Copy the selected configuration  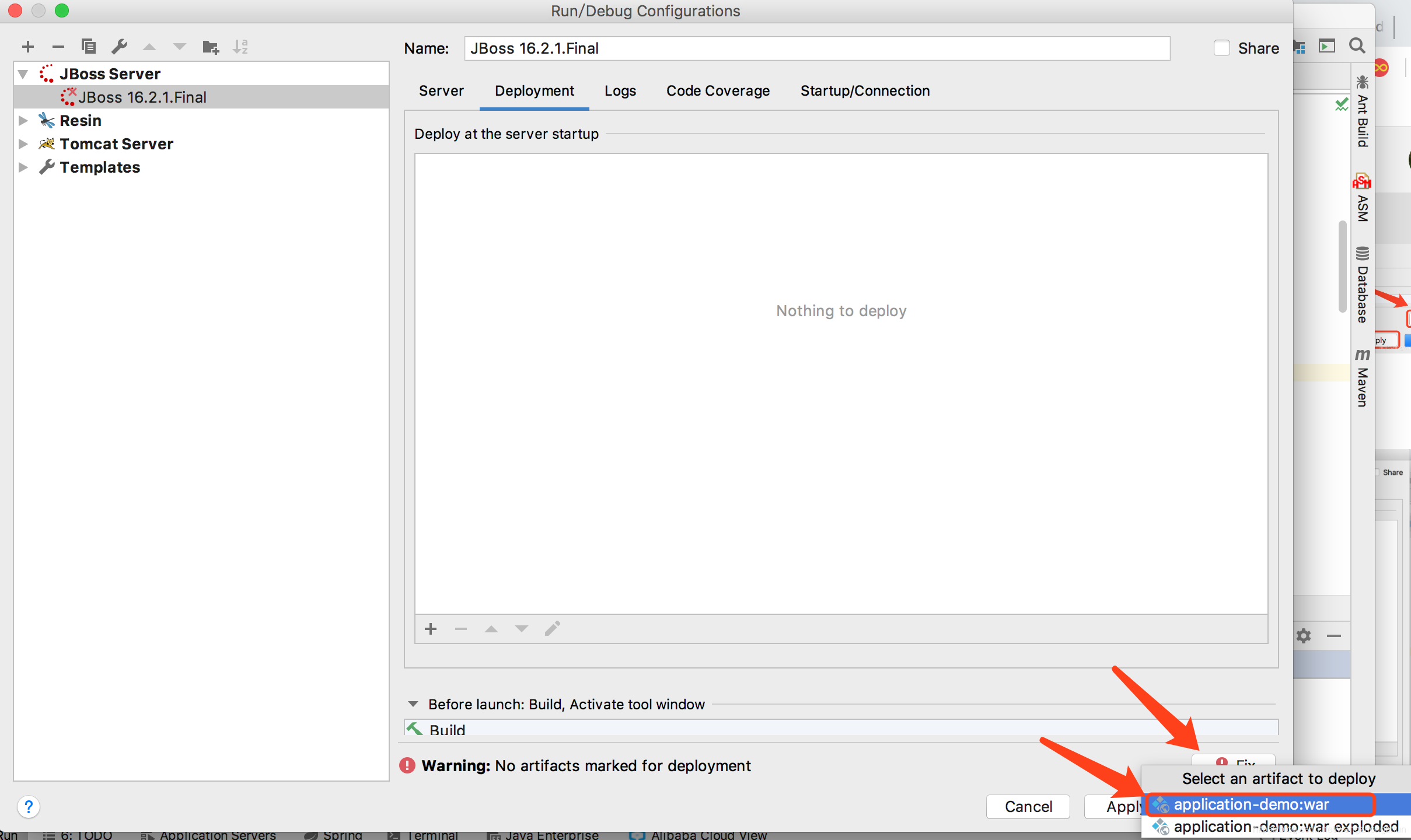point(89,47)
